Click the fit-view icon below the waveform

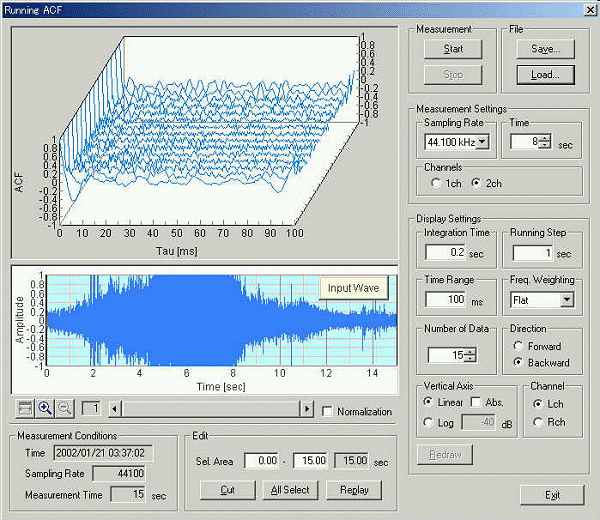25,408
